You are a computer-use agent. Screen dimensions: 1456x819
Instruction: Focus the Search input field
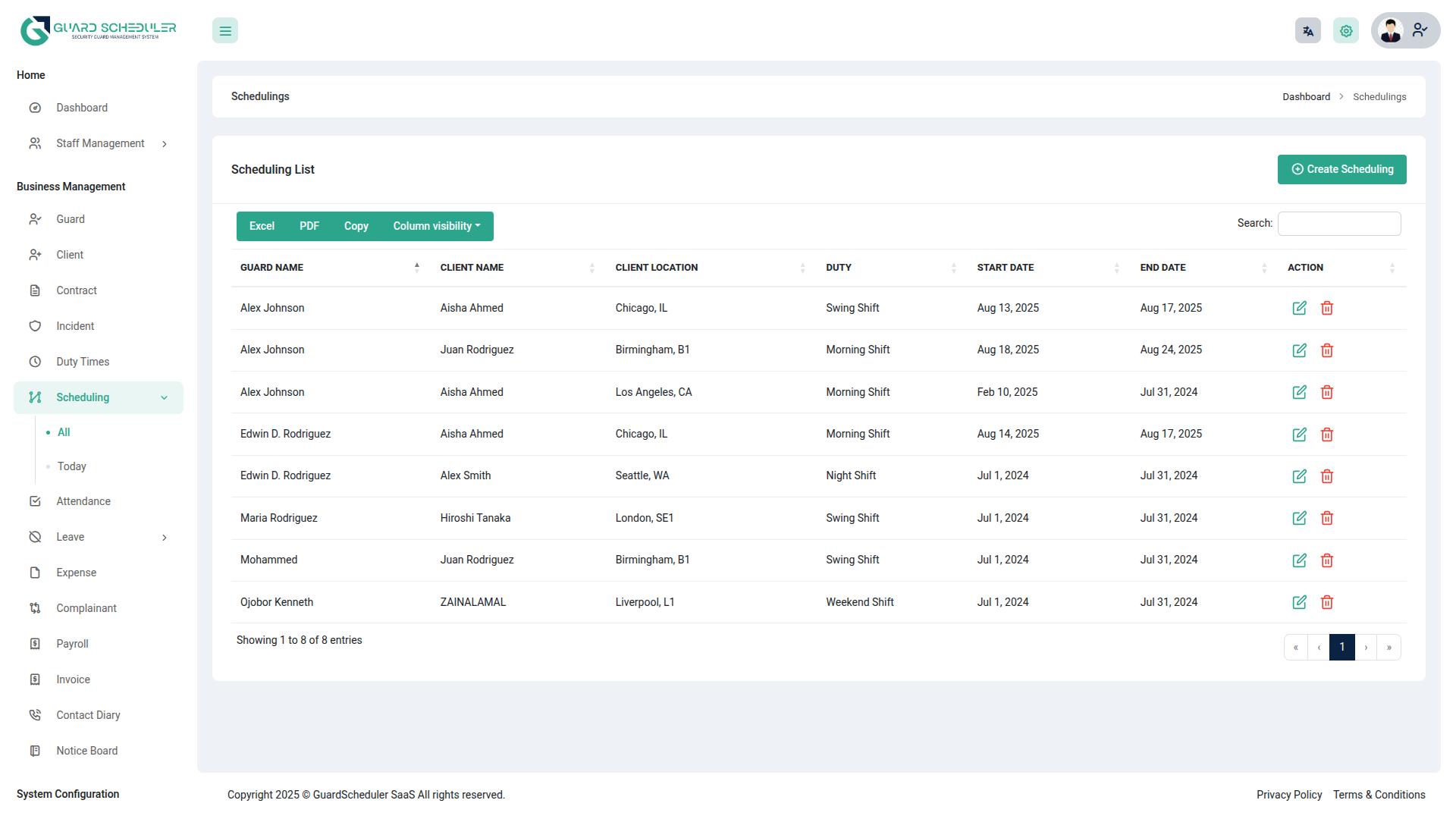click(1338, 224)
